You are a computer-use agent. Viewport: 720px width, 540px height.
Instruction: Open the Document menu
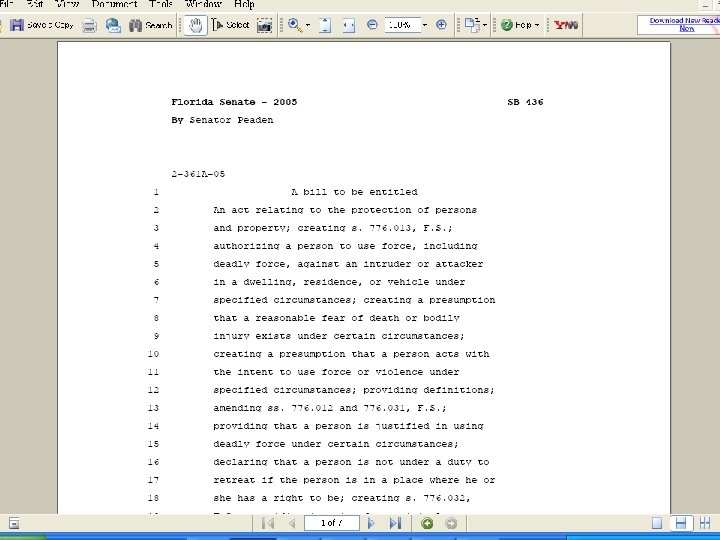click(114, 5)
